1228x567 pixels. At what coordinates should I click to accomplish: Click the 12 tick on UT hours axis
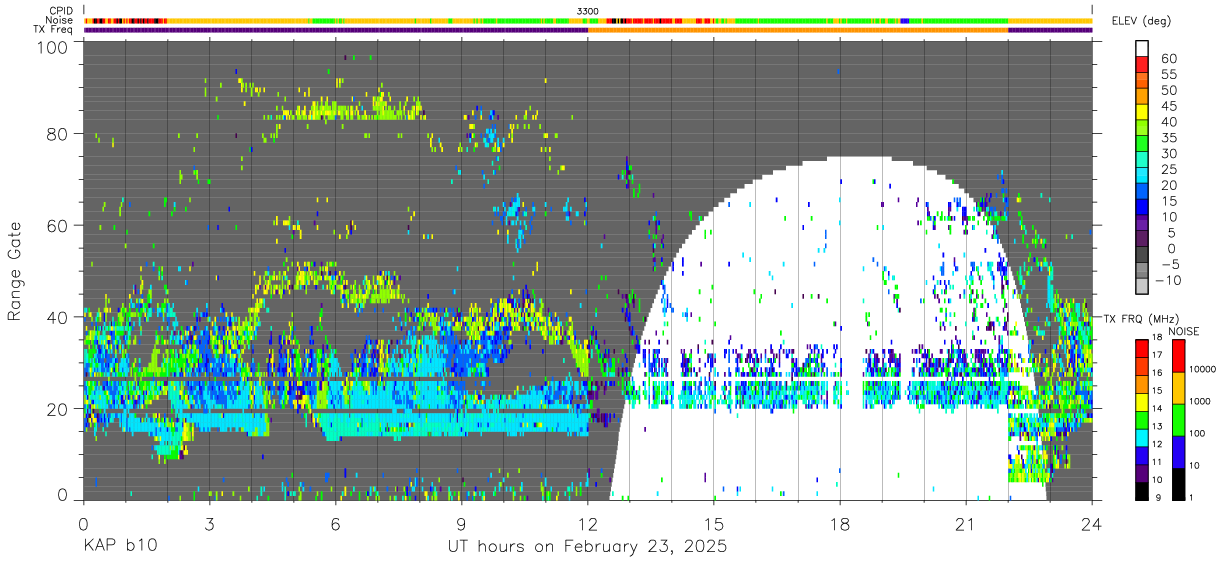(587, 524)
